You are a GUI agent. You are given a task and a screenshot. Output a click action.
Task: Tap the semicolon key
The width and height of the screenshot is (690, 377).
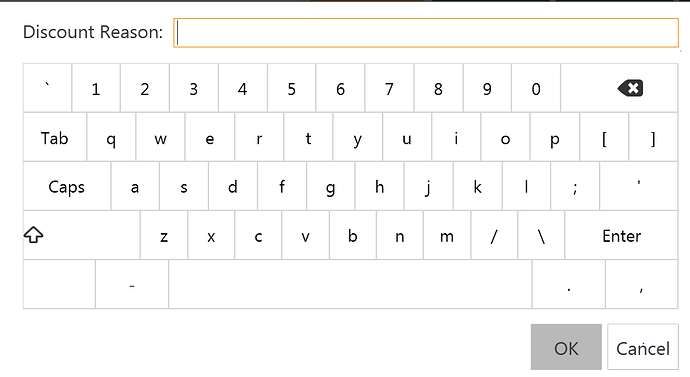point(575,186)
